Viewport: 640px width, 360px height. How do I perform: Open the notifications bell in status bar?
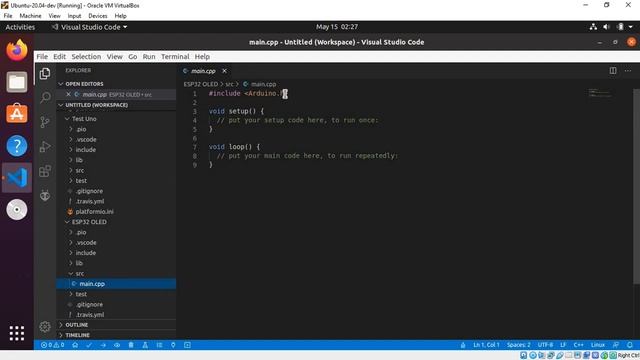[x=630, y=345]
